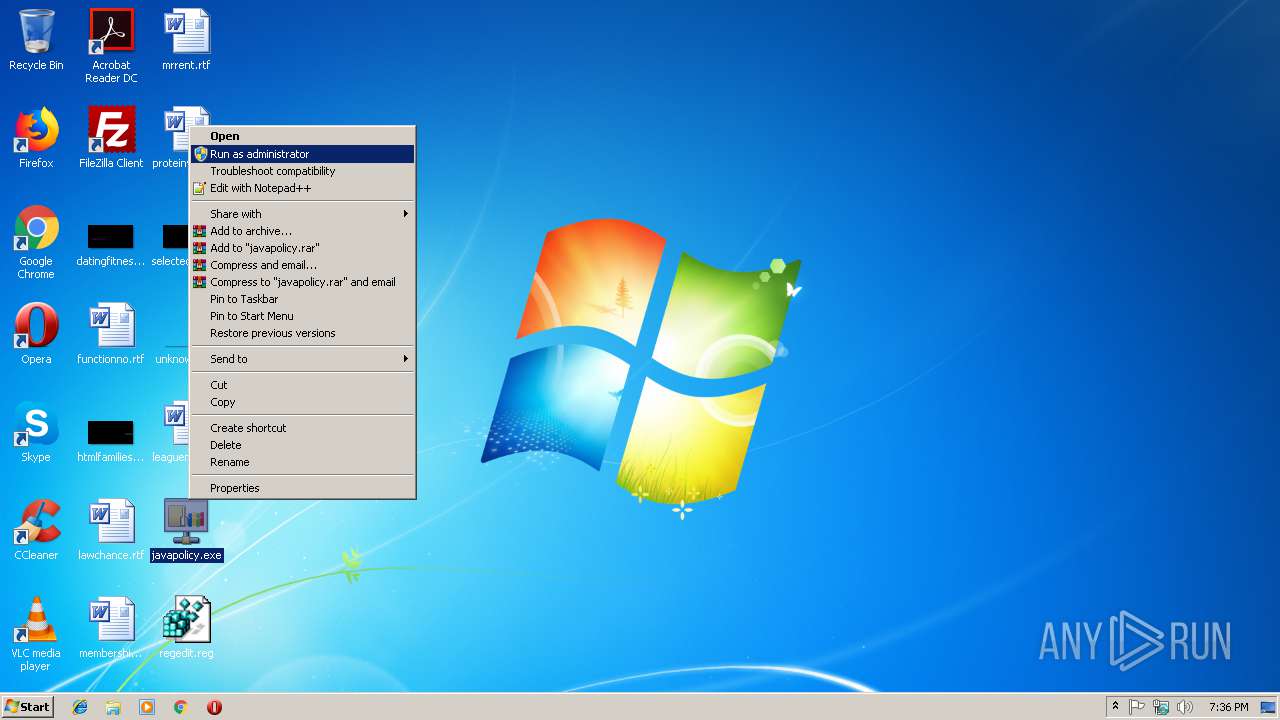Open Properties from the context menu
Viewport: 1280px width, 720px height.
point(303,488)
